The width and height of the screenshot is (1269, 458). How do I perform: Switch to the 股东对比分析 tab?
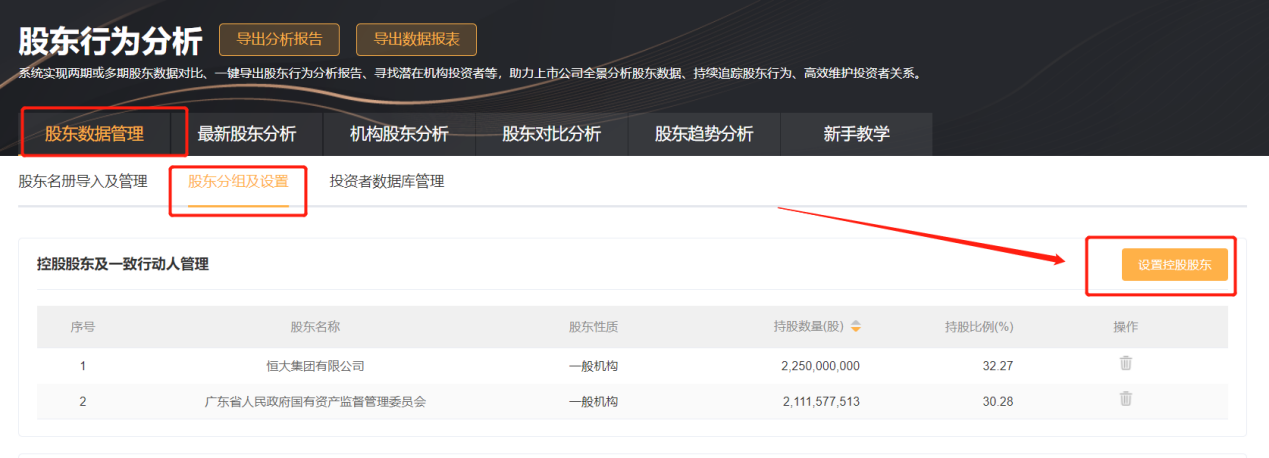point(551,134)
